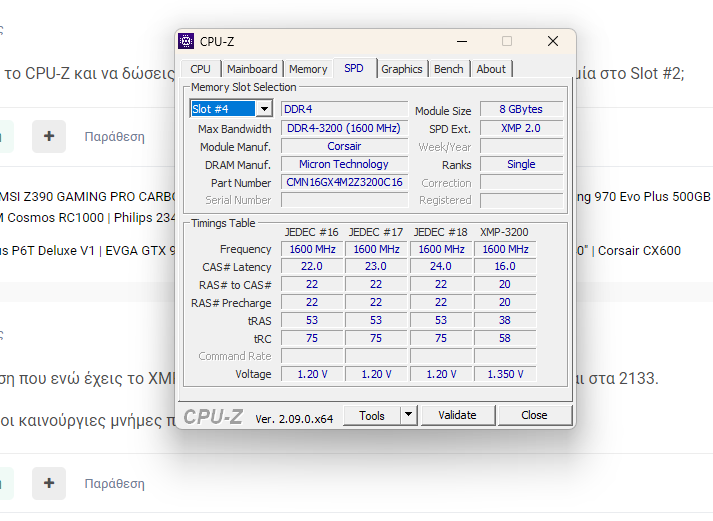Click the Ver. 2.09.0.x64 version text
Screen dimensions: 713x521
tap(294, 419)
